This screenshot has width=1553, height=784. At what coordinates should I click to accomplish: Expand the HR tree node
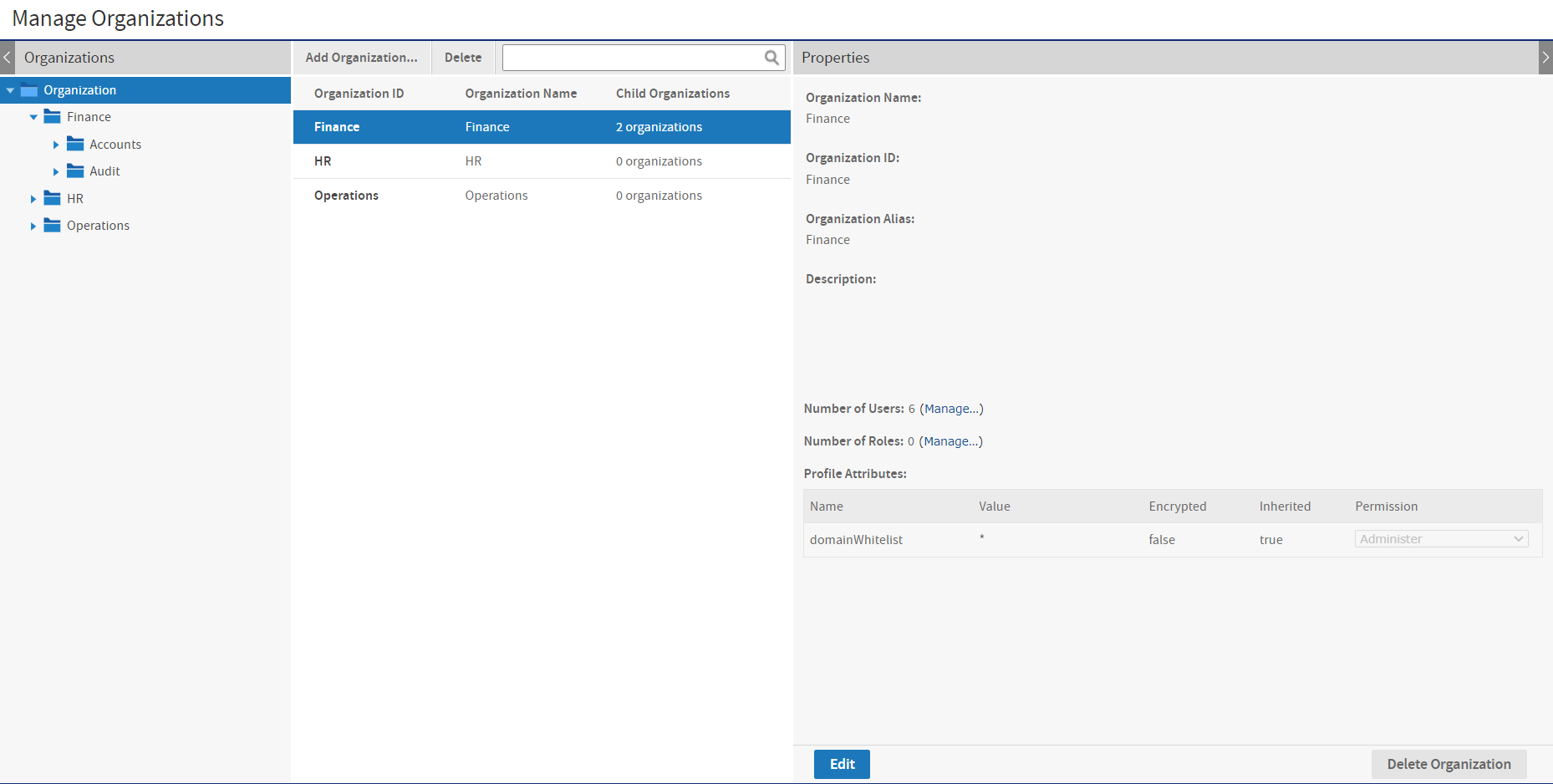[x=33, y=199]
